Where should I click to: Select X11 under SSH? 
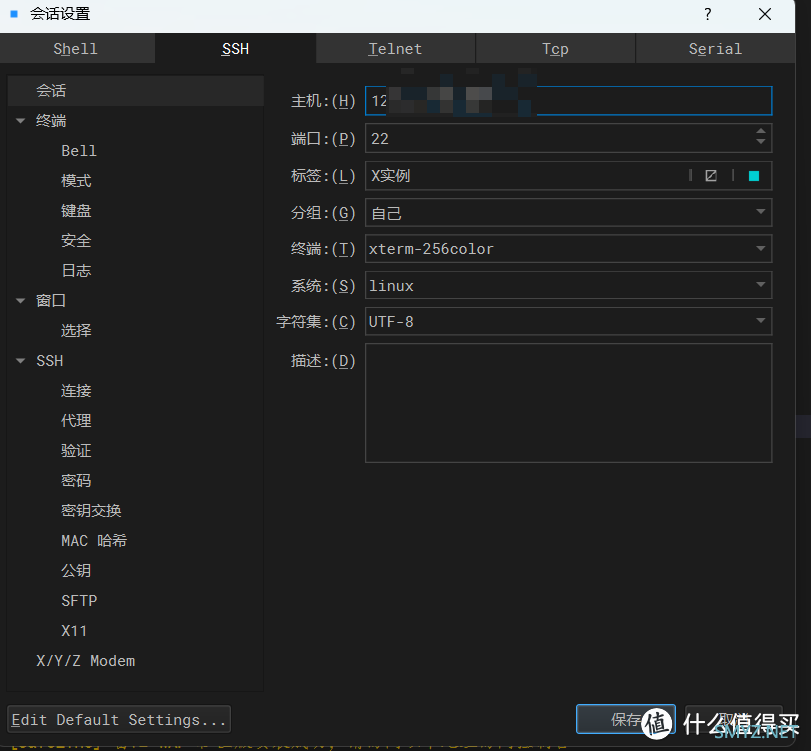74,631
